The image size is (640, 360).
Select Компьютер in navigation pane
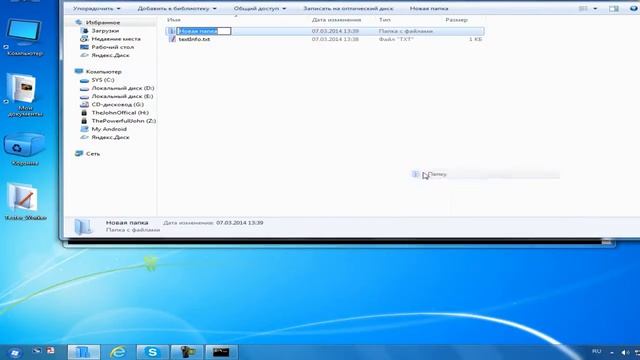[x=103, y=71]
